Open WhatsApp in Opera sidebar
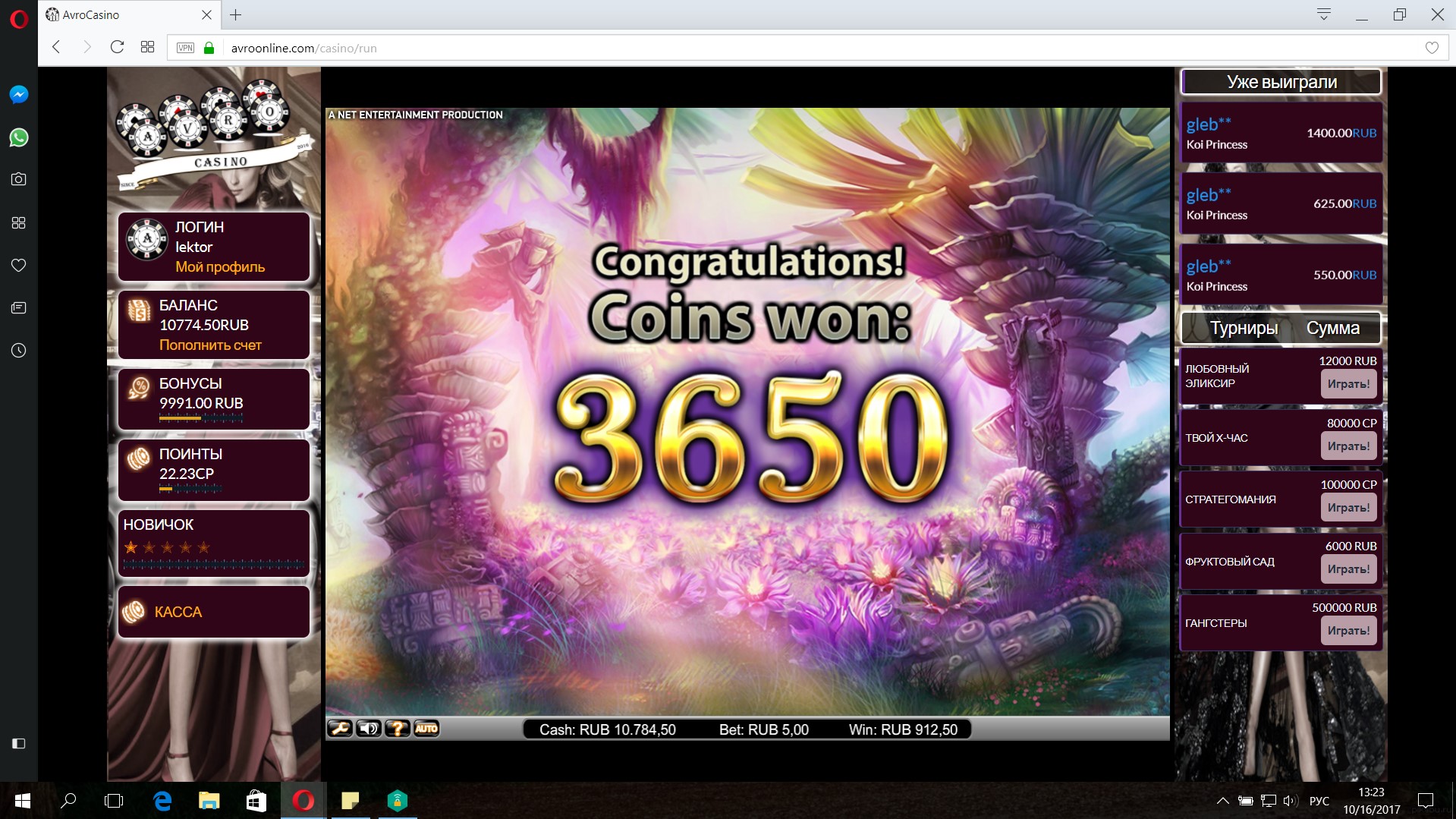 click(19, 137)
